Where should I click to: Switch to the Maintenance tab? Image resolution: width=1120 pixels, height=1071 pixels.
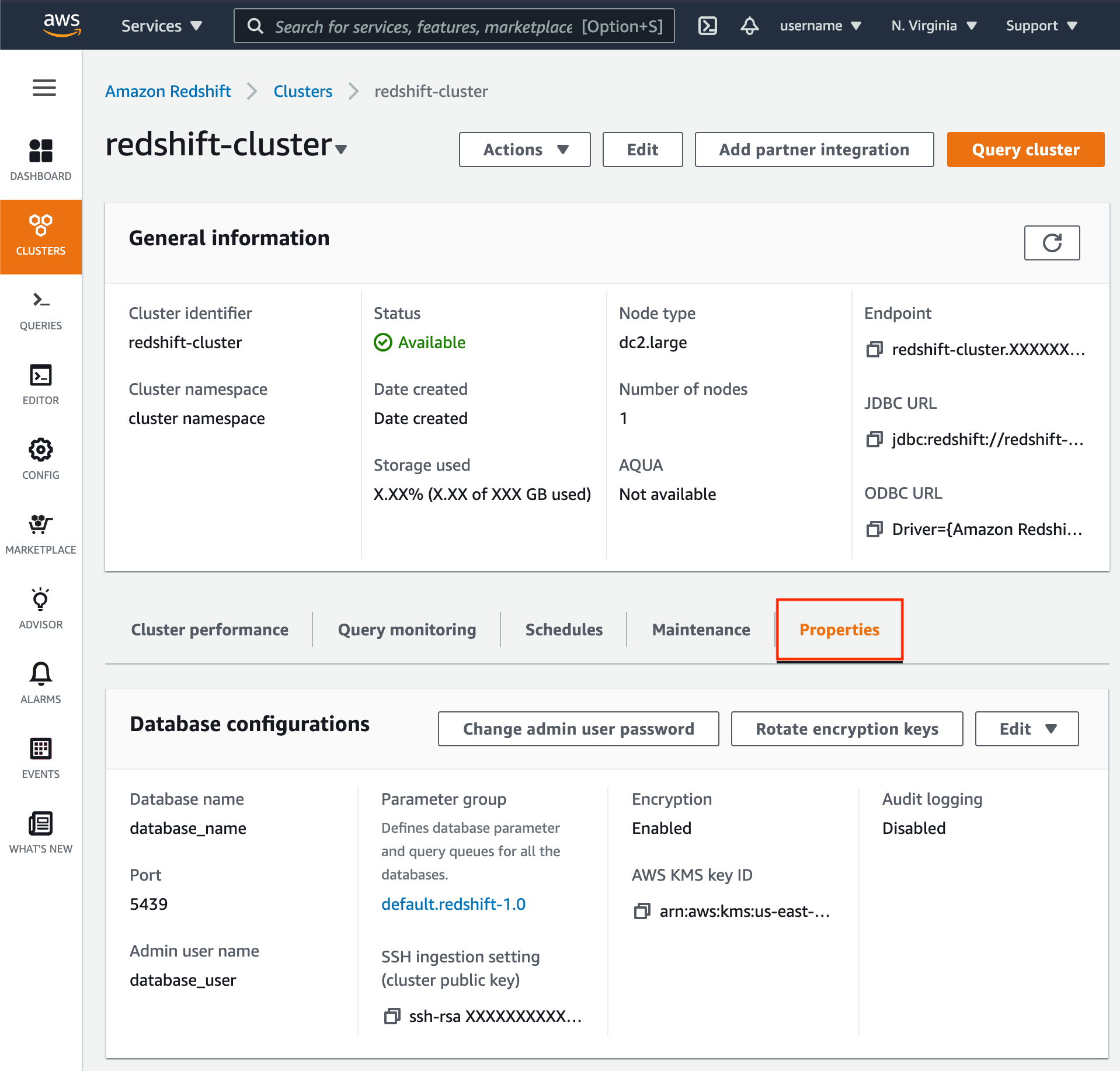point(701,630)
